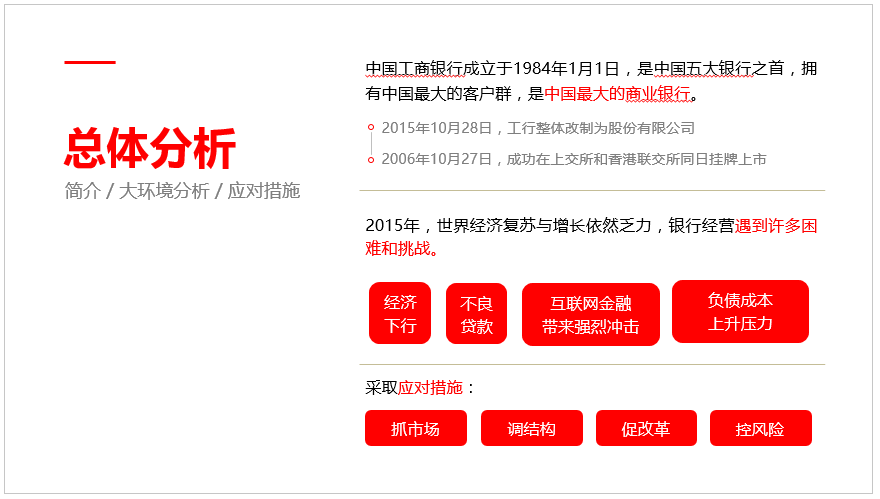The image size is (880, 499).
Task: Click the 互联网金融带来强烈冲击 box
Action: coord(591,314)
